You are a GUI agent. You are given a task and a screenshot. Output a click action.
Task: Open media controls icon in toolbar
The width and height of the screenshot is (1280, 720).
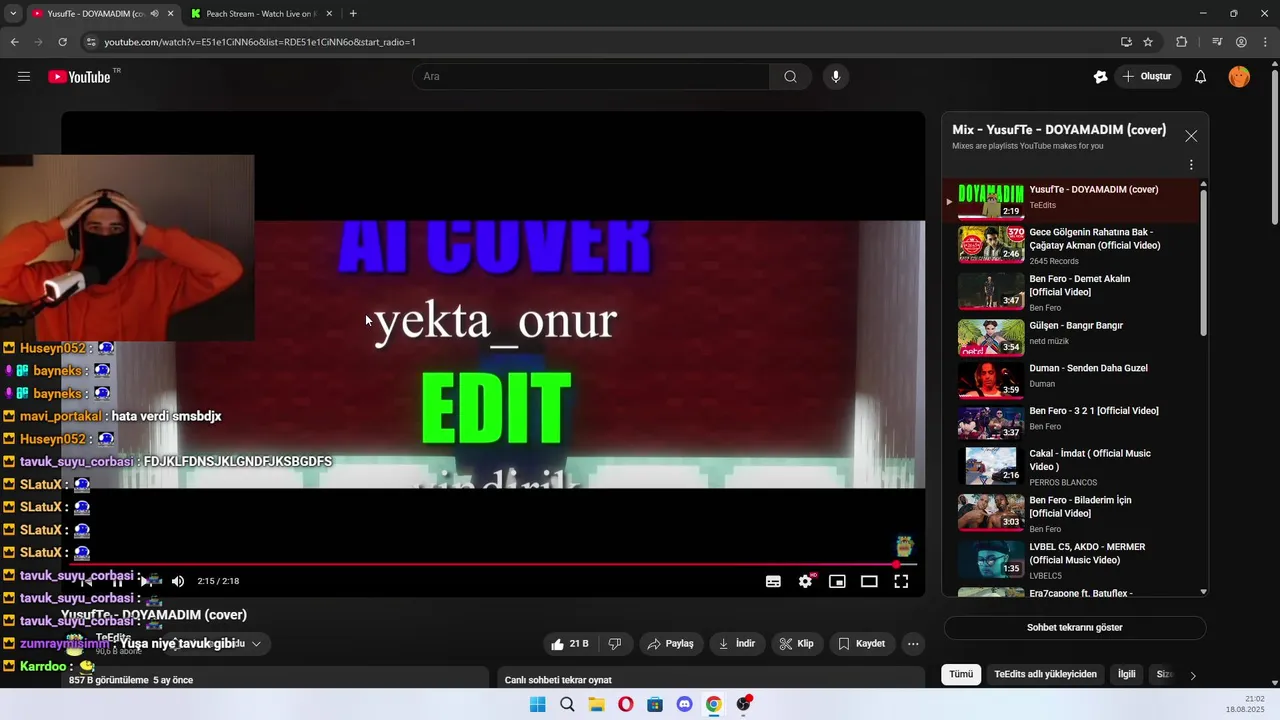1217,42
